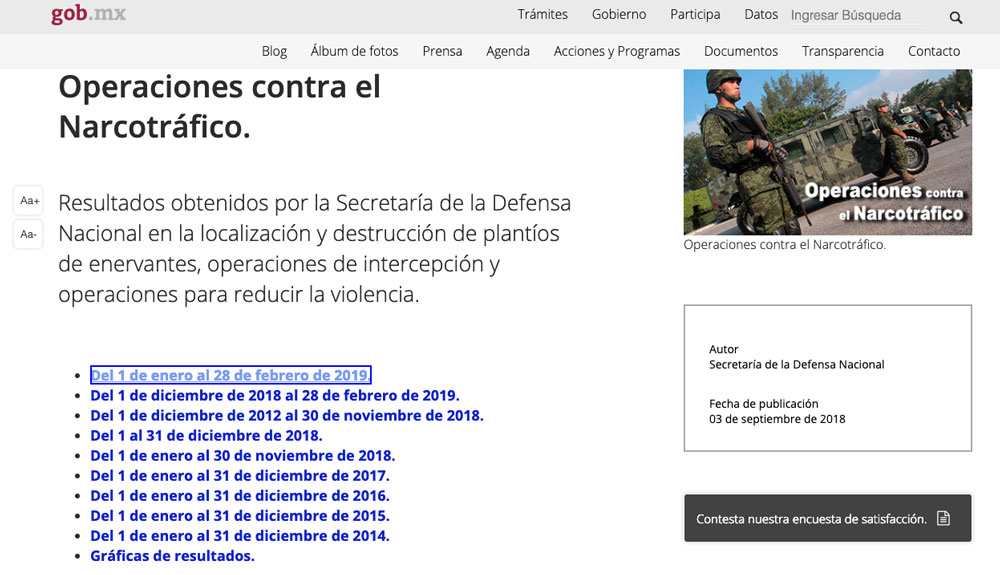Click the Operaciones contra el Narcotráfico soldier image
The width and height of the screenshot is (1000, 575).
point(828,152)
